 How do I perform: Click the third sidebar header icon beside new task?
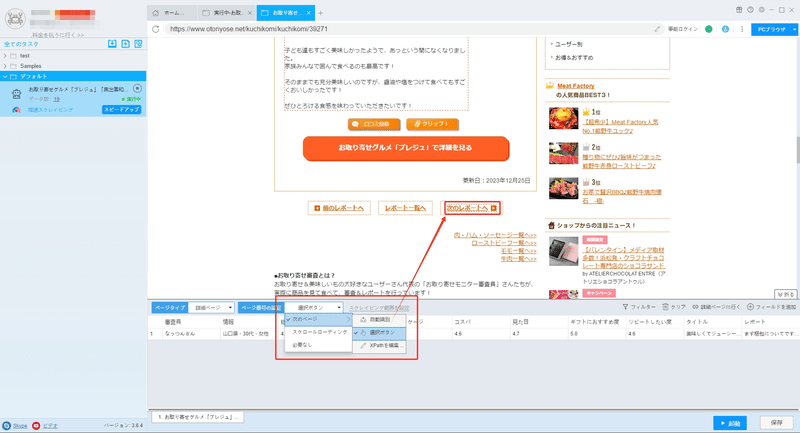coord(138,44)
